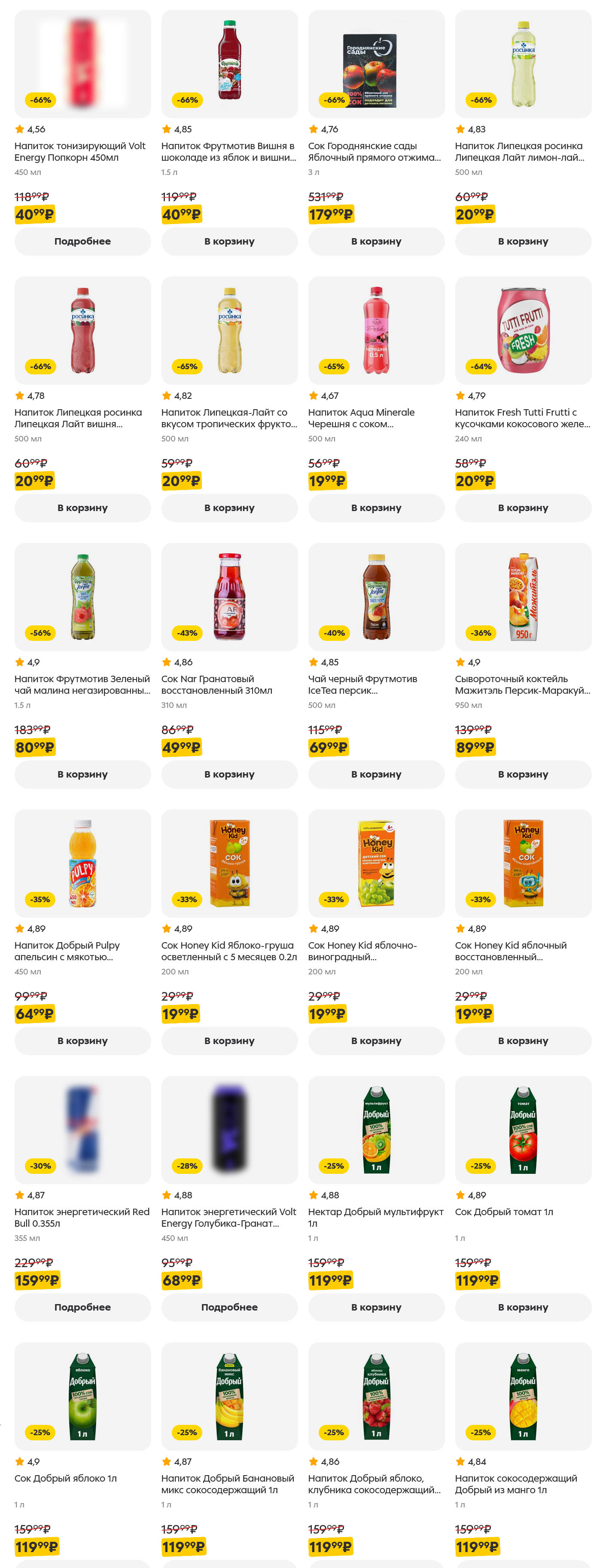Viewport: 603px width, 1568px height.
Task: Click Сок Nar Гранатовый product title
Action: click(x=216, y=684)
